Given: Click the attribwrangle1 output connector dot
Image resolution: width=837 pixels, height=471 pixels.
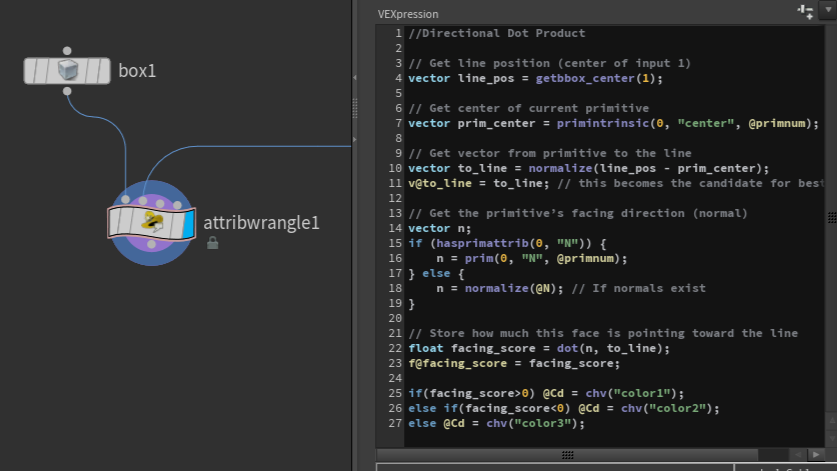Looking at the screenshot, I should pos(152,244).
